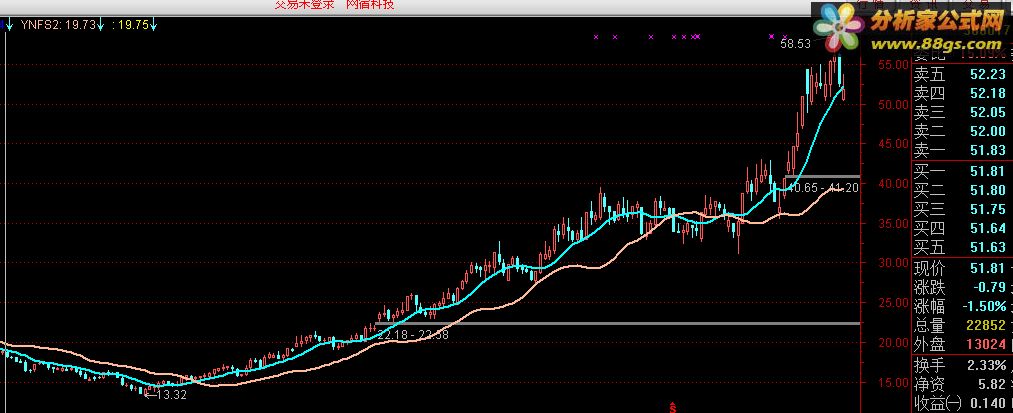Viewport: 1013px width, 413px height.
Task: Select the 卖一 row priced 51.83
Action: [x=961, y=151]
